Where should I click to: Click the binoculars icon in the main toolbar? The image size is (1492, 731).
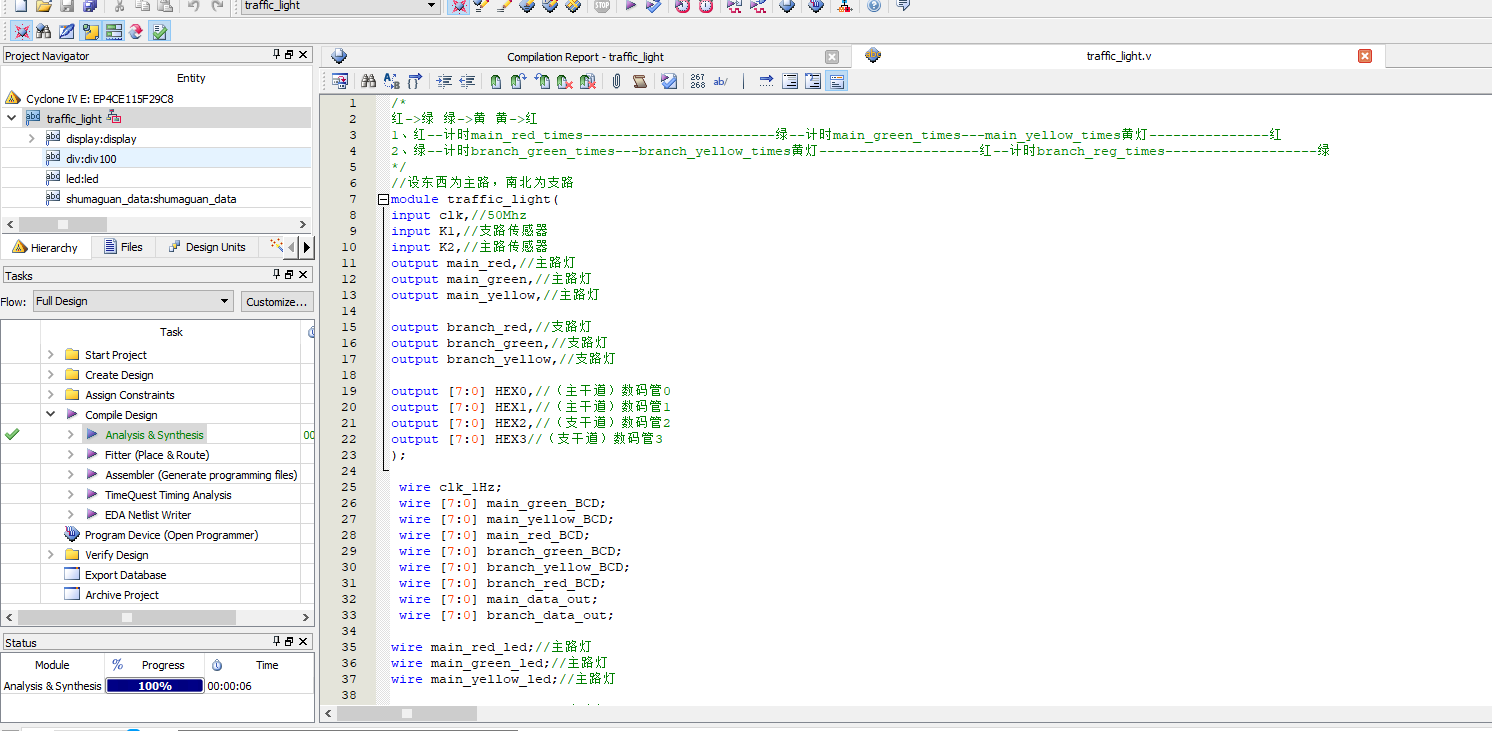point(43,31)
